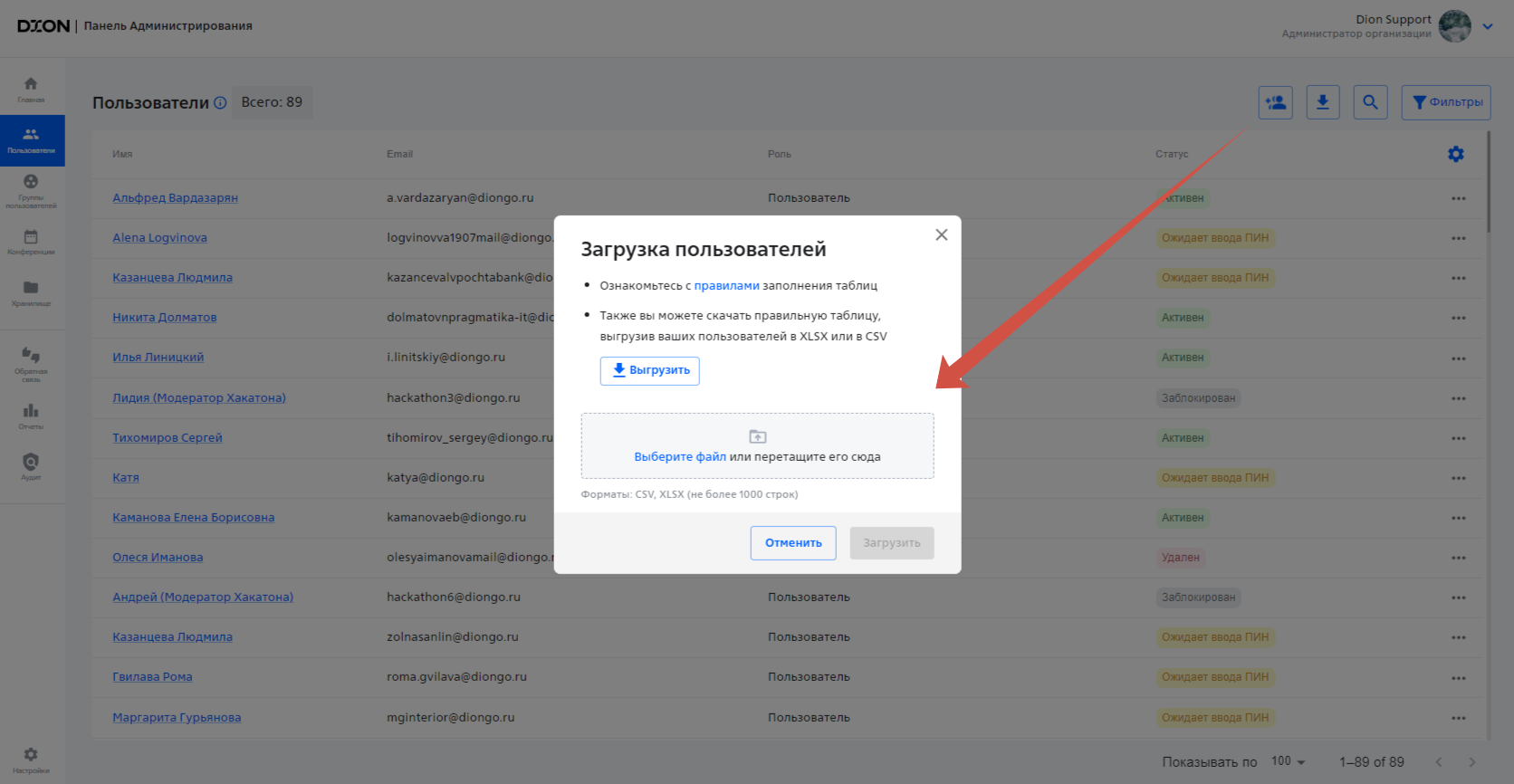Click the add users icon button

1275,102
